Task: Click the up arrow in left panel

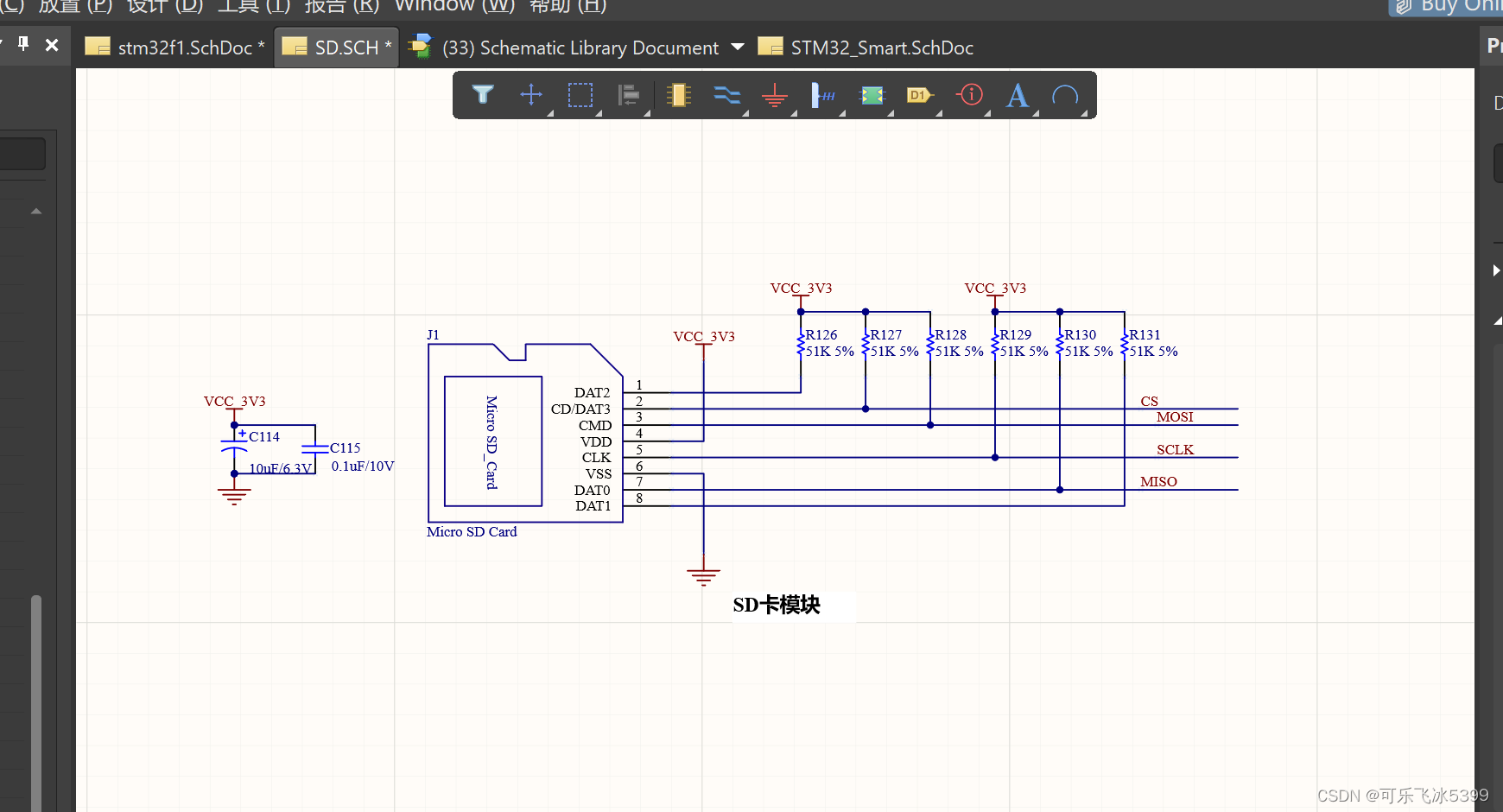Action: click(x=36, y=211)
